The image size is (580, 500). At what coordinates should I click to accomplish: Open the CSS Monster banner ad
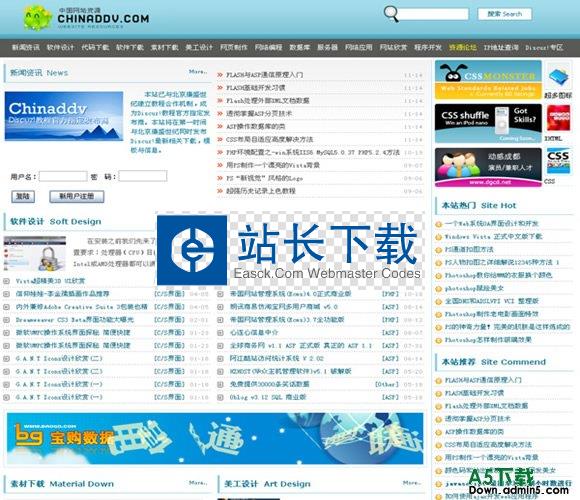[488, 80]
